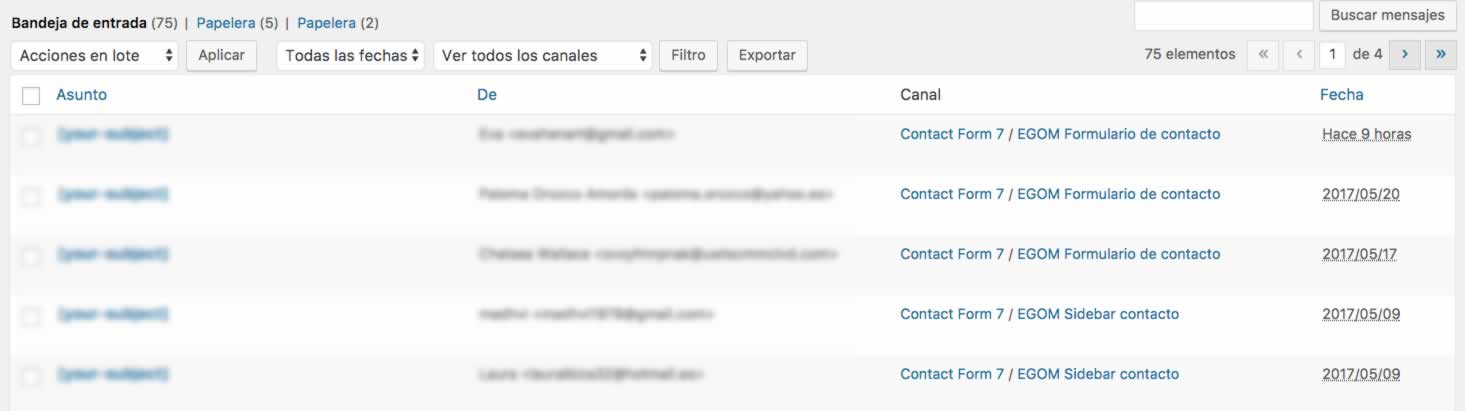
Task: Go to first page of messages
Action: [x=1263, y=55]
